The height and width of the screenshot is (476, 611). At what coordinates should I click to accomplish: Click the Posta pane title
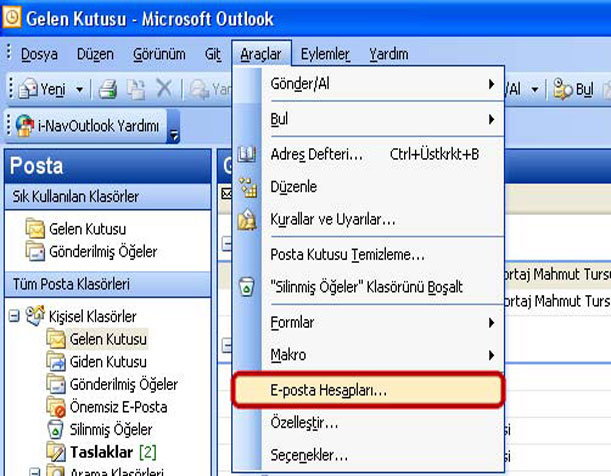36,166
